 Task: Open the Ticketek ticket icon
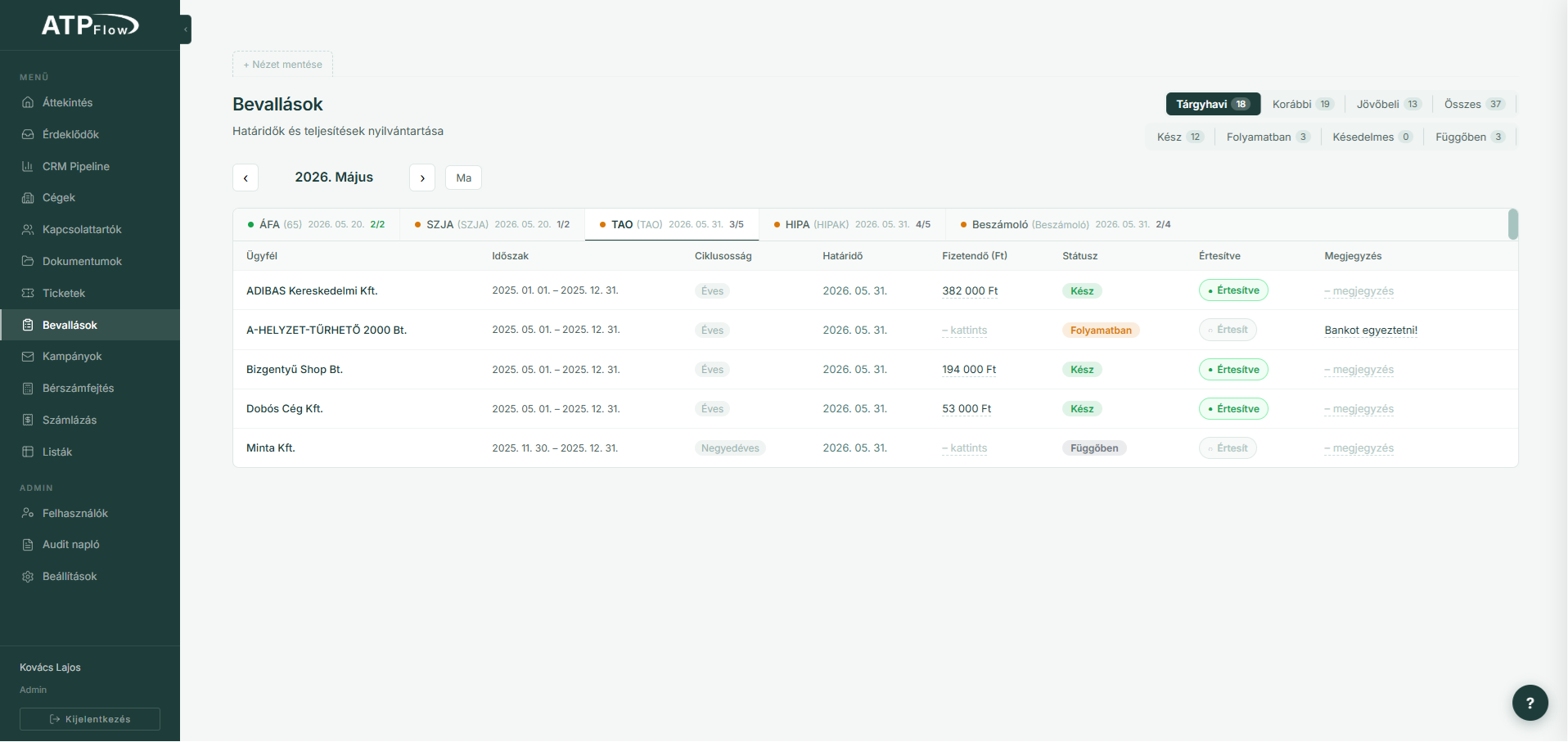[x=28, y=293]
